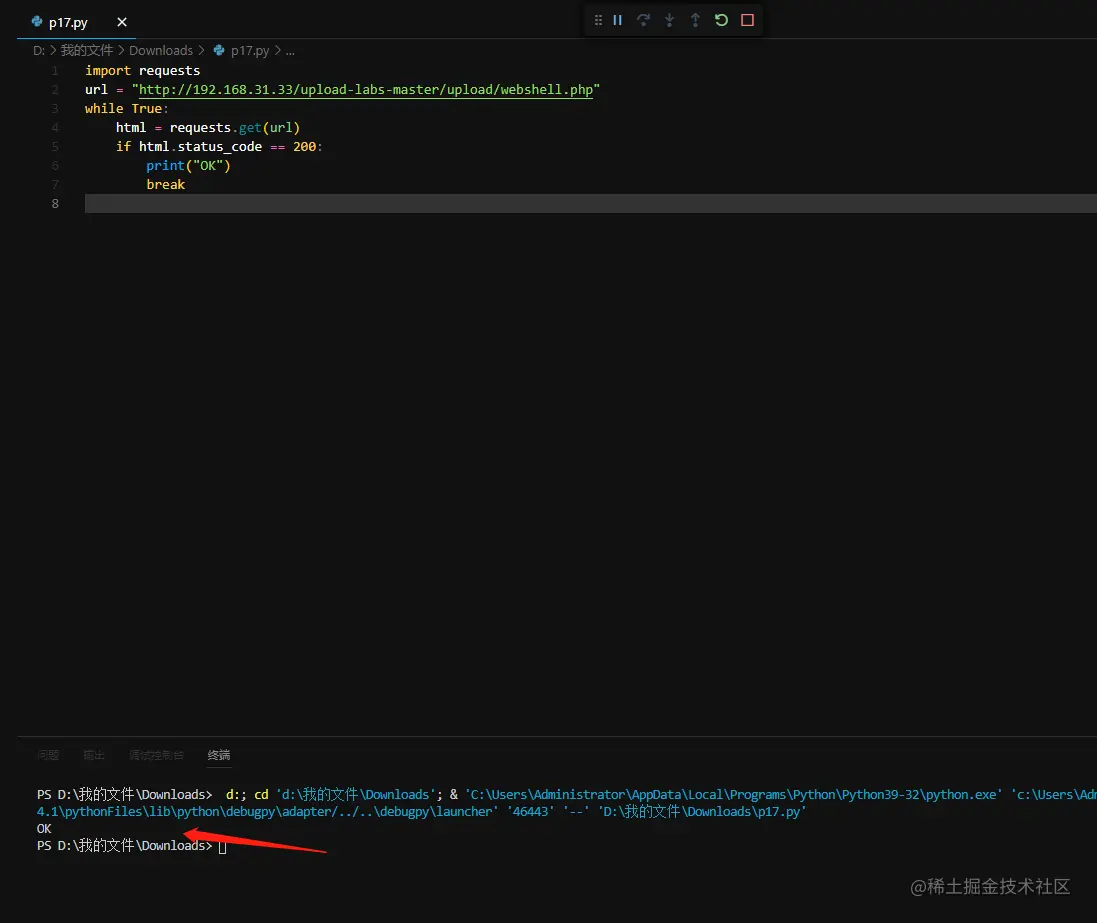Viewport: 1097px width, 923px height.
Task: Click the Step Over debug icon
Action: point(643,20)
